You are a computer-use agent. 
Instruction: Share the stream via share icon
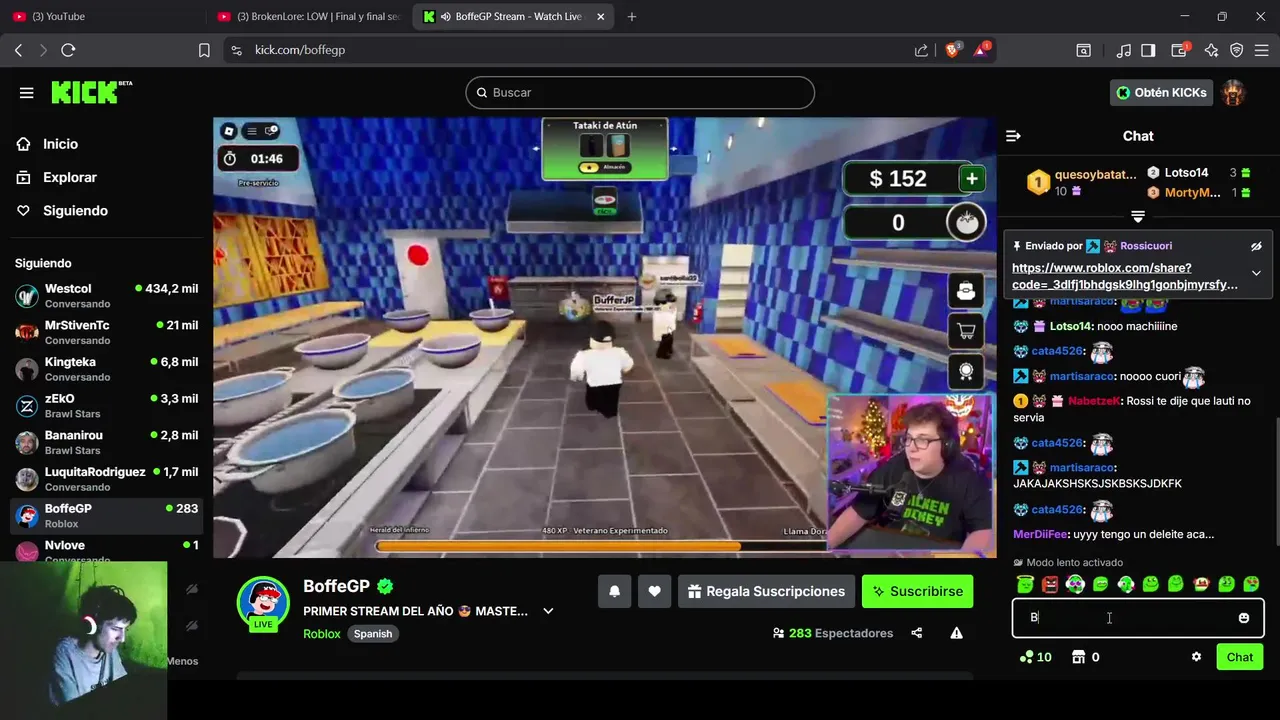[917, 633]
